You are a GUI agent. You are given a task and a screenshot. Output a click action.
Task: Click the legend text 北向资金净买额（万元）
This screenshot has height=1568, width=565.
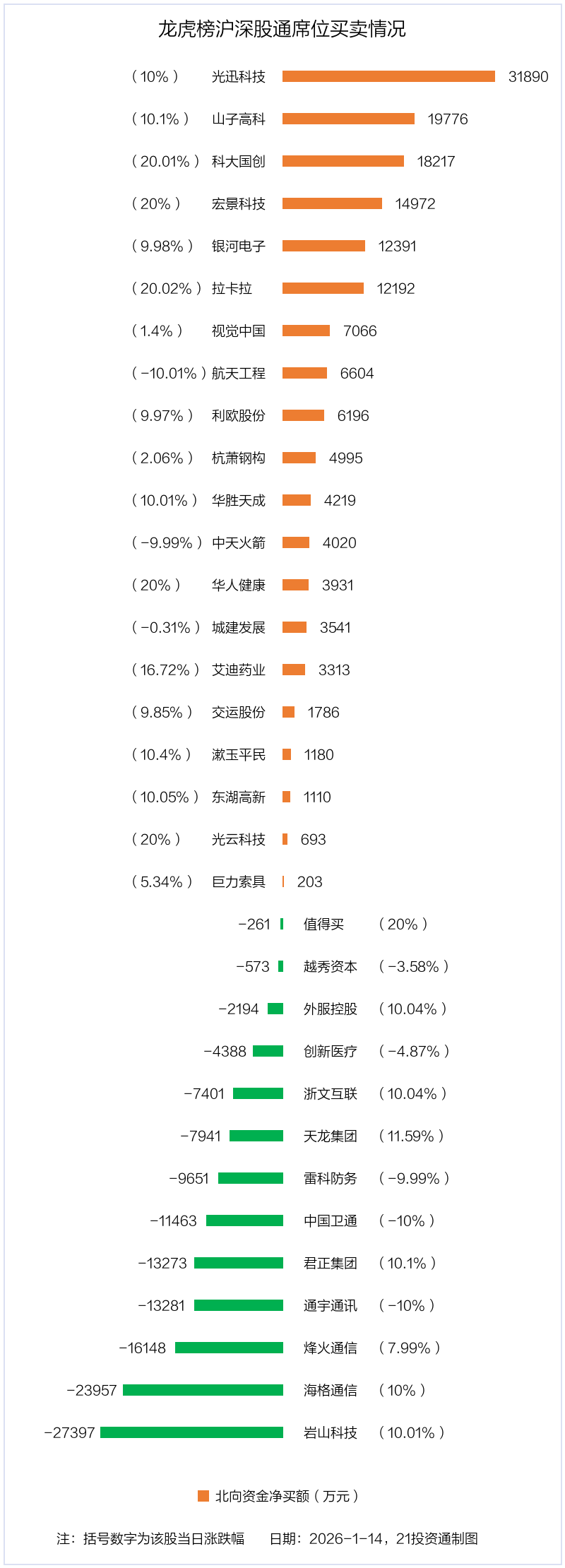(287, 1496)
